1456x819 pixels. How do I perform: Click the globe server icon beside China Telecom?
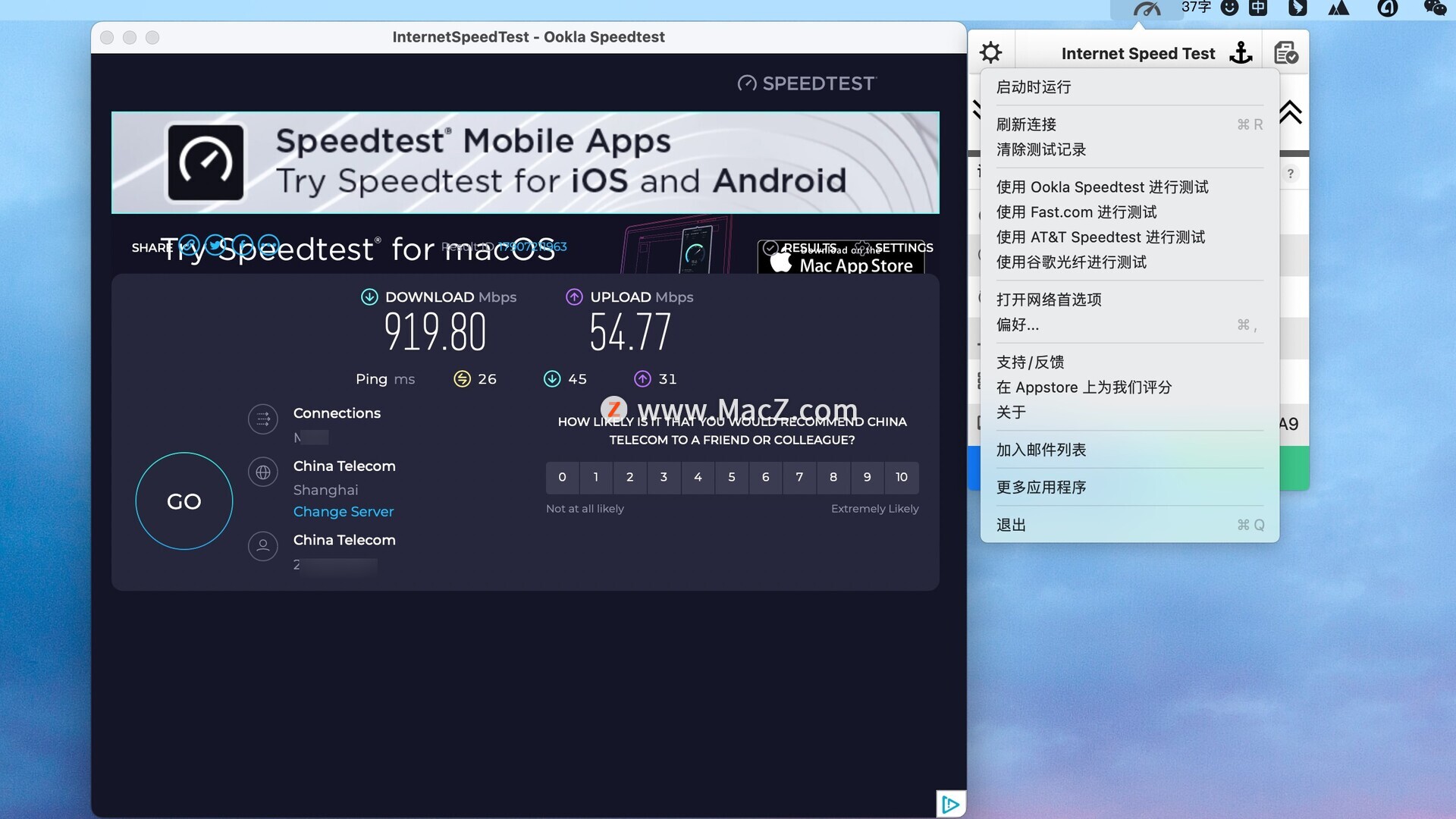263,472
